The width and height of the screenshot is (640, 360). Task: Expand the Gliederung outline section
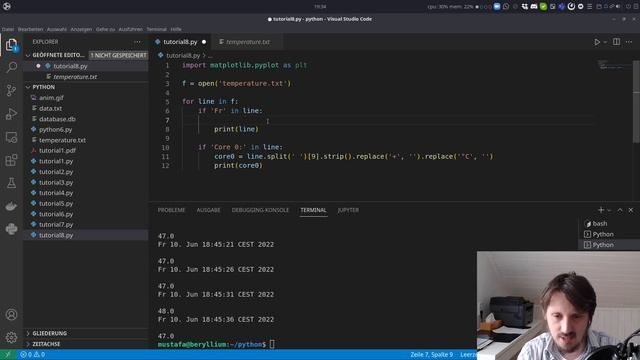pos(49,333)
